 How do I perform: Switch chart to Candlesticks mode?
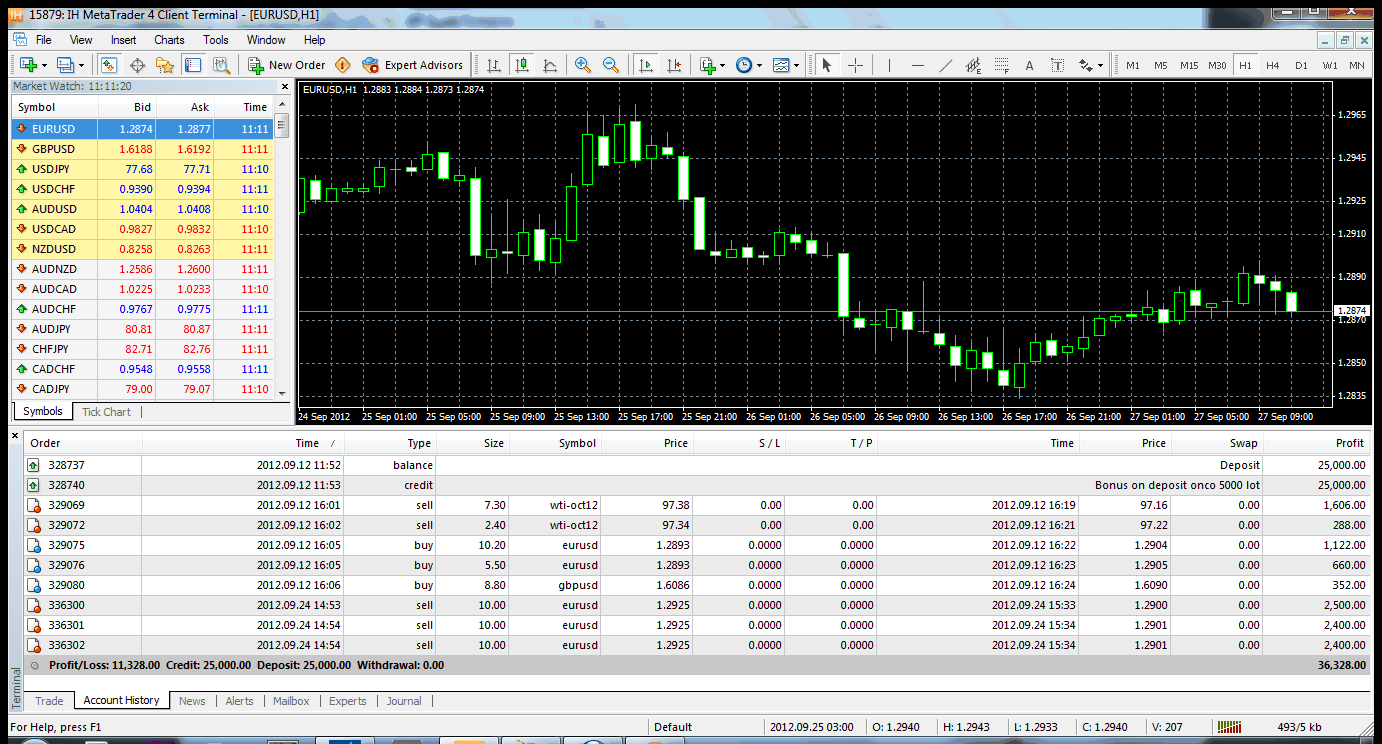521,65
